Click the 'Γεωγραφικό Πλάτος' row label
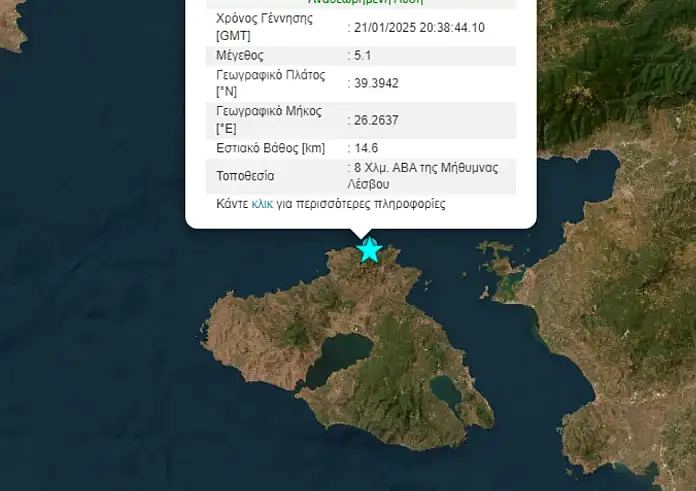696x491 pixels. 271,75
